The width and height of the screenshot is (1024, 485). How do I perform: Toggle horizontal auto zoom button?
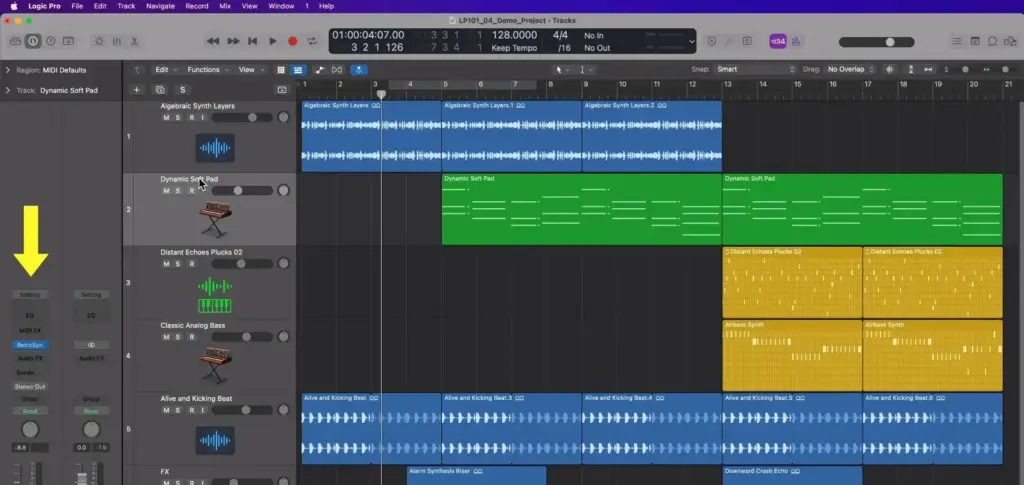(928, 70)
